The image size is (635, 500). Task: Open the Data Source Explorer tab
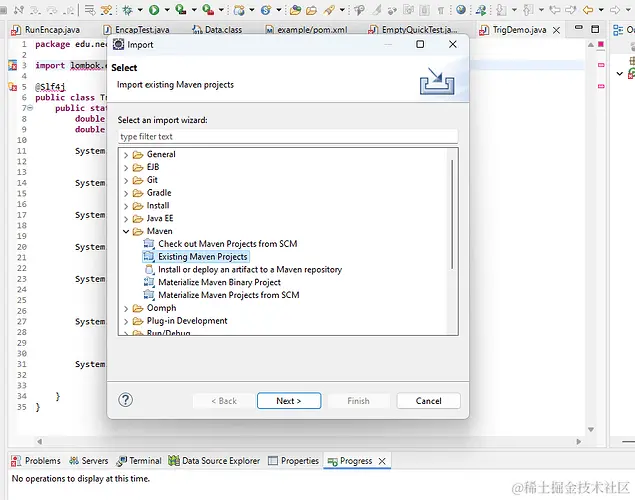coord(214,461)
